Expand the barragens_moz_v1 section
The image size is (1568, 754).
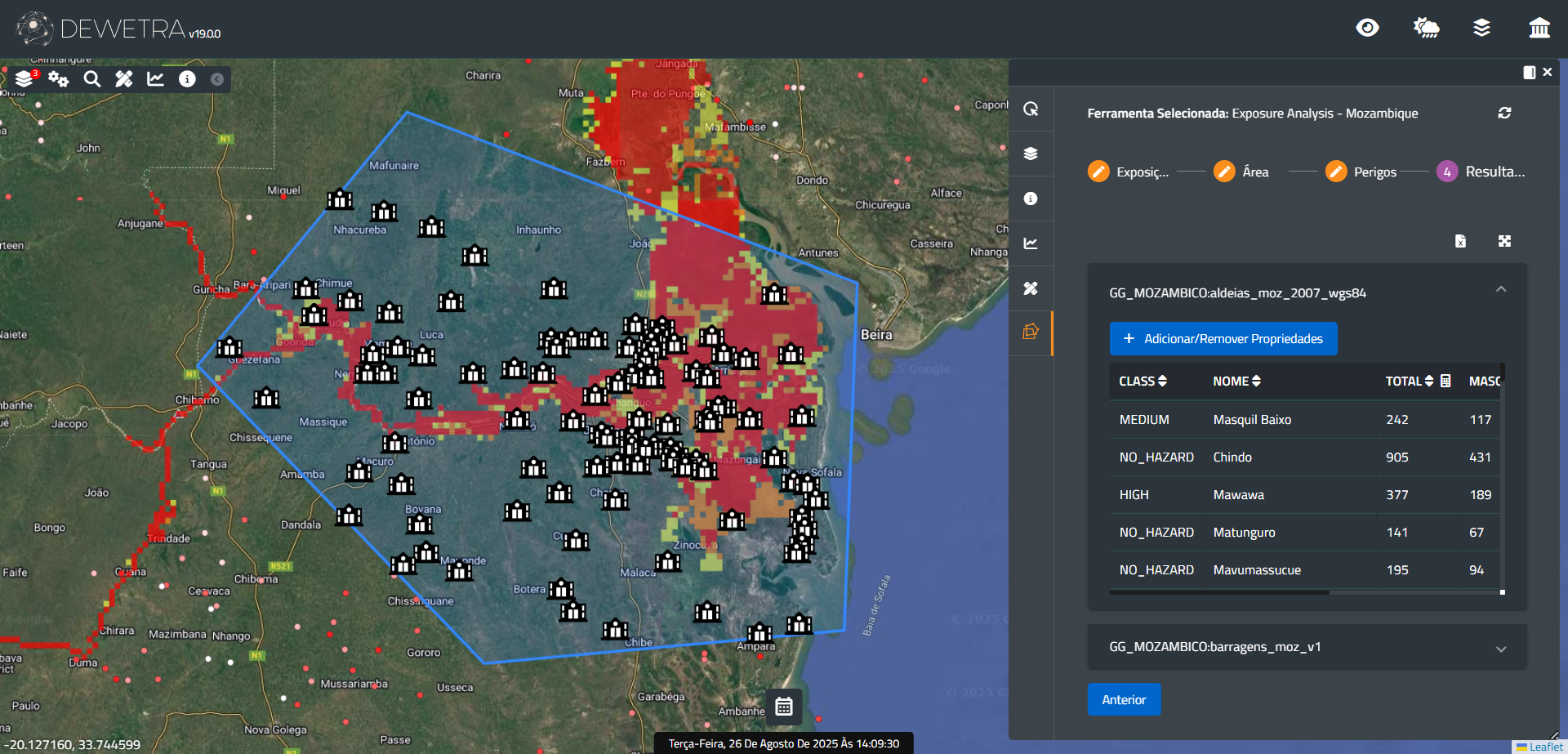pyautogui.click(x=1500, y=649)
